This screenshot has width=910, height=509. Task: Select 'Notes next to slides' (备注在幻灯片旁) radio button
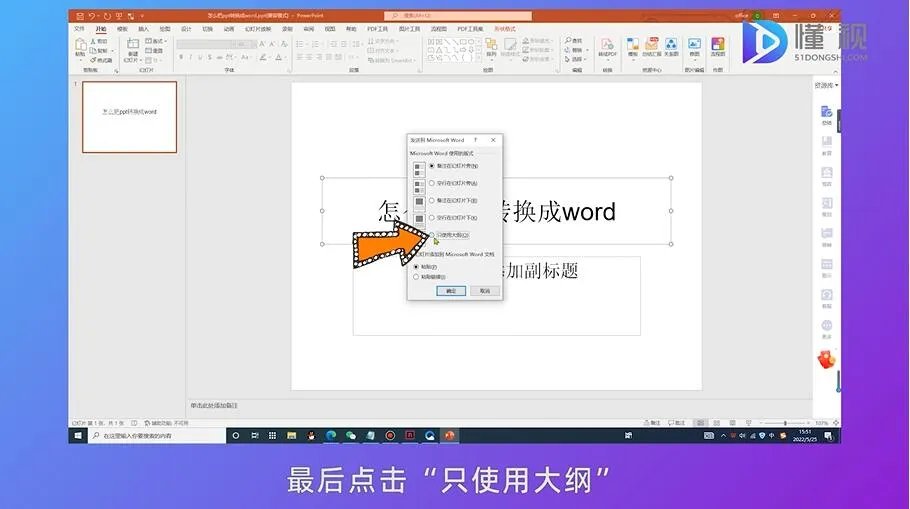tap(432, 166)
